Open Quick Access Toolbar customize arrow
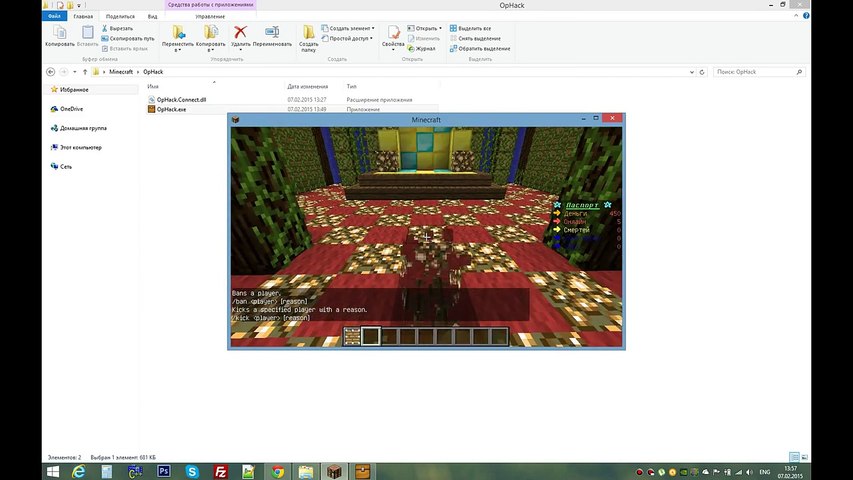Image resolution: width=853 pixels, height=480 pixels. [x=79, y=5]
